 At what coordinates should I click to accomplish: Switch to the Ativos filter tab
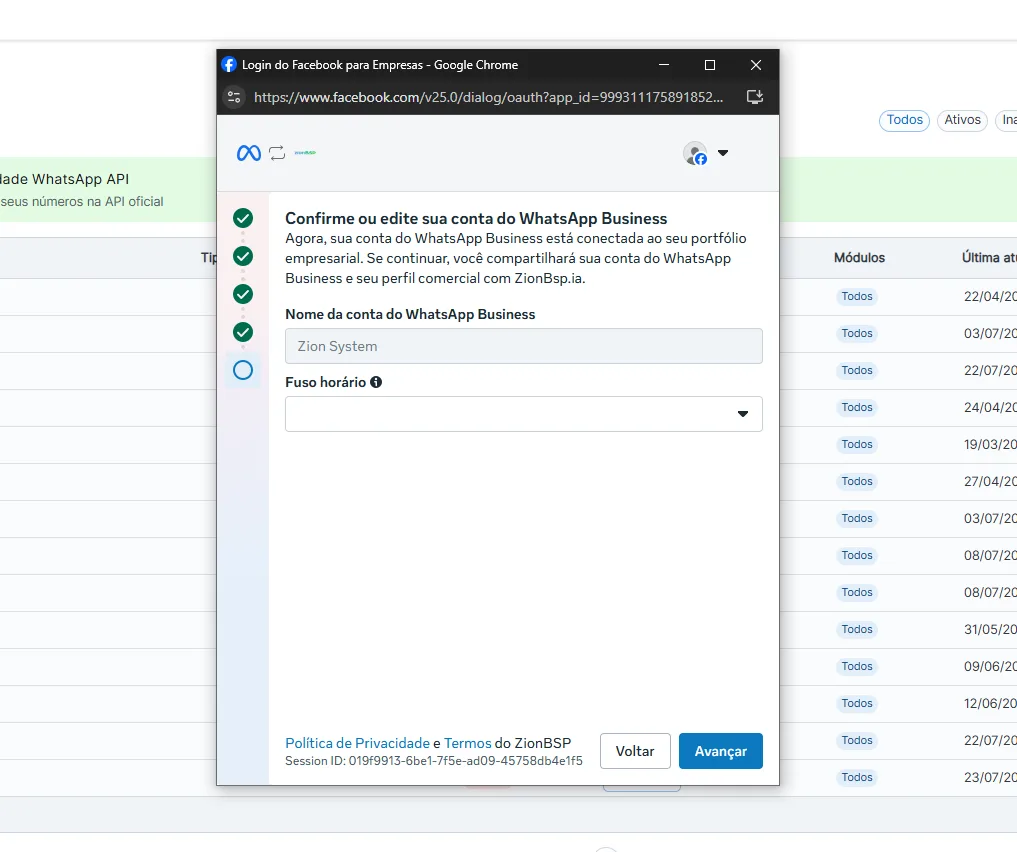tap(963, 121)
